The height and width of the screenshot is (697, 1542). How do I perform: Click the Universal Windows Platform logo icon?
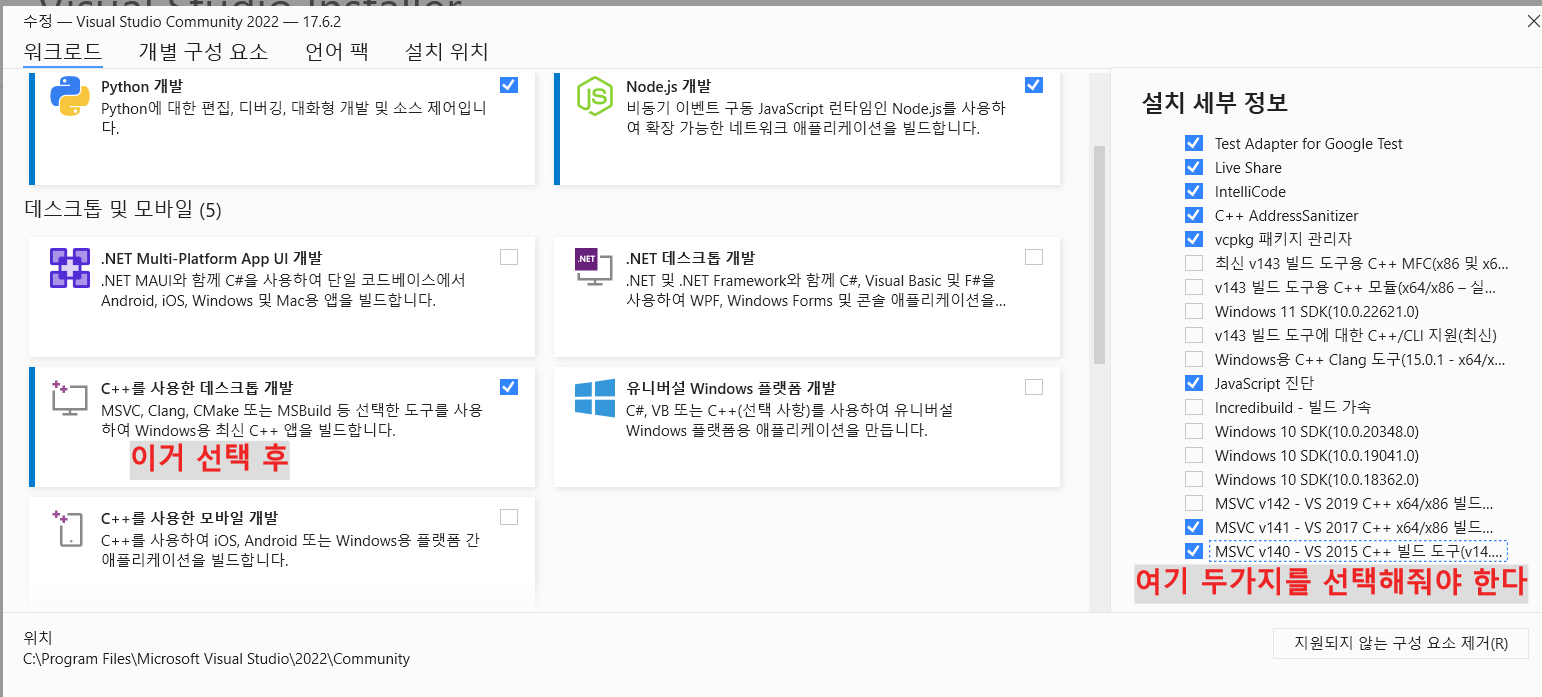[595, 398]
